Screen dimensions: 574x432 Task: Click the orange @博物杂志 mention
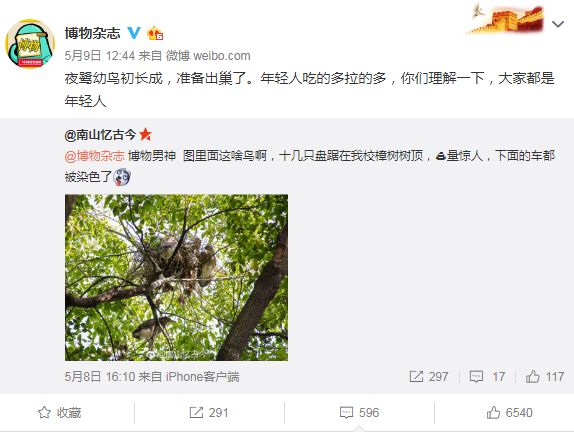coord(94,156)
